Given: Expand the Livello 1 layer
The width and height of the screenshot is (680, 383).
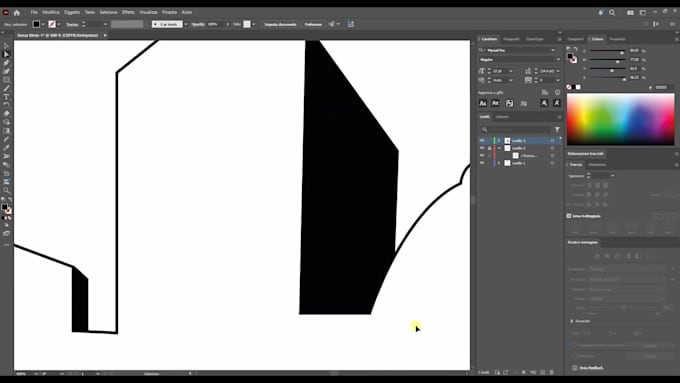Looking at the screenshot, I should click(x=499, y=163).
